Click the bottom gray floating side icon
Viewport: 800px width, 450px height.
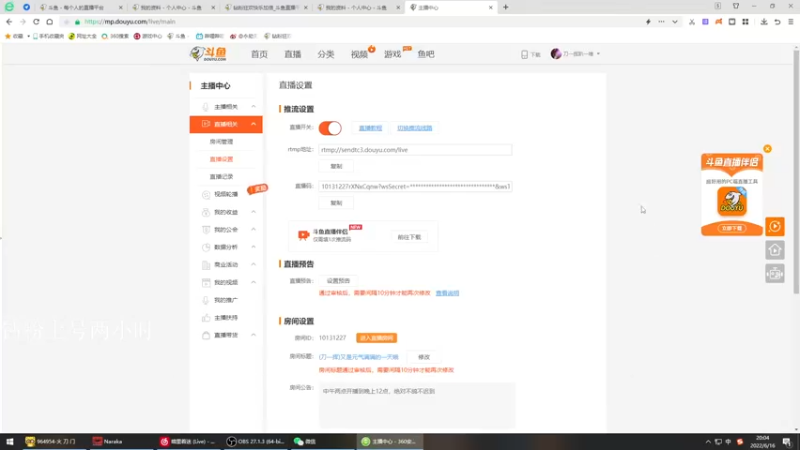pos(774,274)
